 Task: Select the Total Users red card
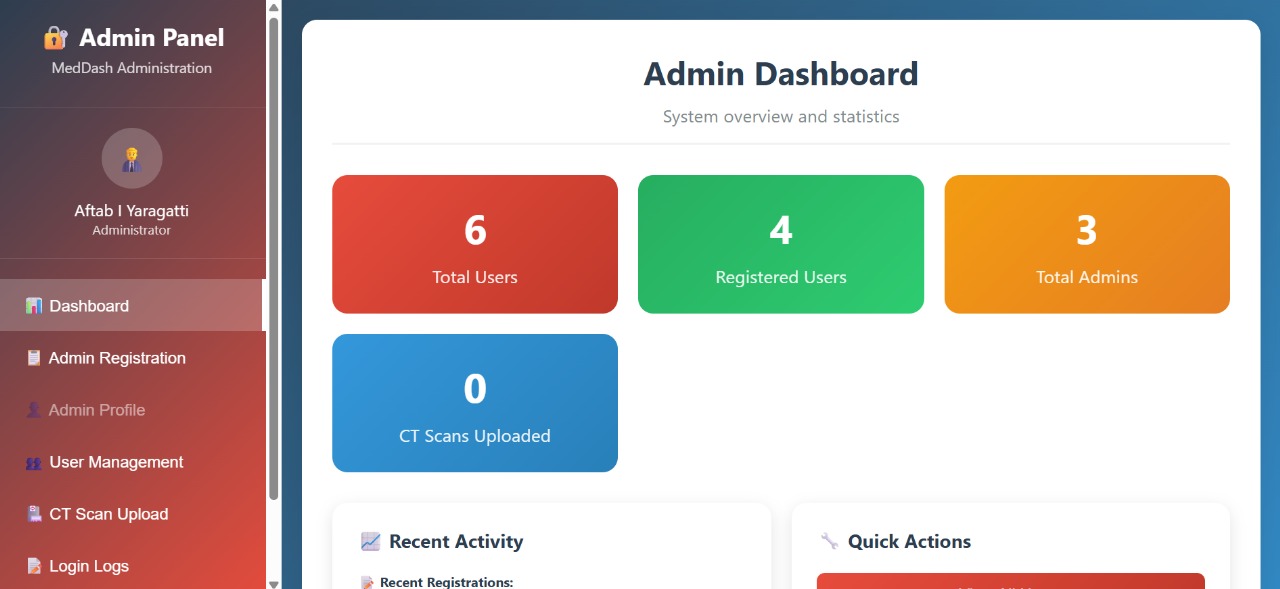tap(475, 244)
